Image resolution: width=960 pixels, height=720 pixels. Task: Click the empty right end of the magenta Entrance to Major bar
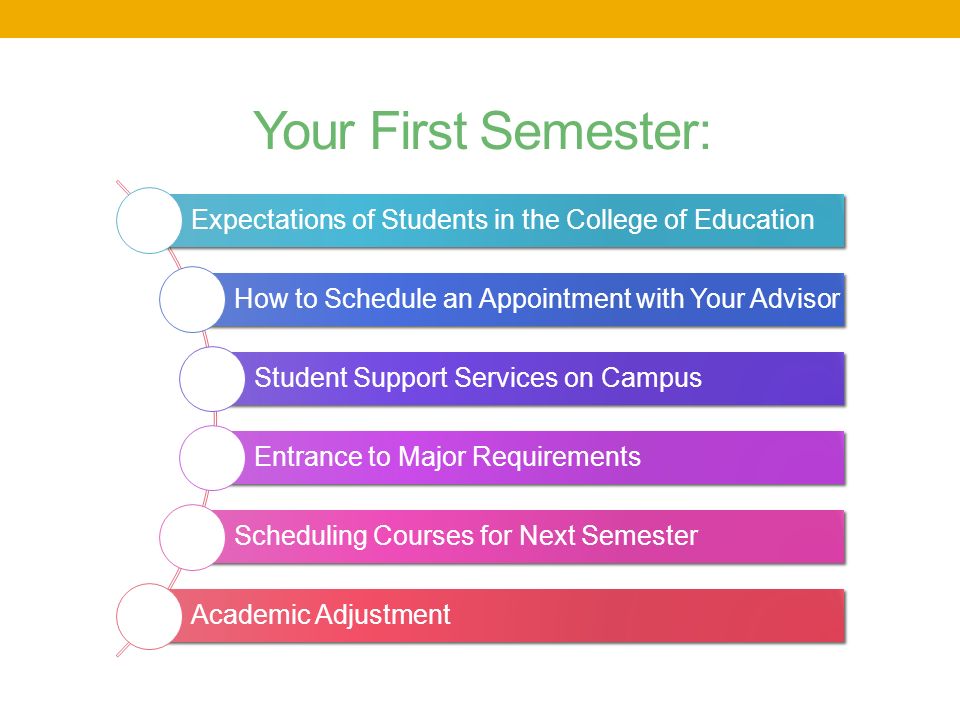tap(744, 457)
